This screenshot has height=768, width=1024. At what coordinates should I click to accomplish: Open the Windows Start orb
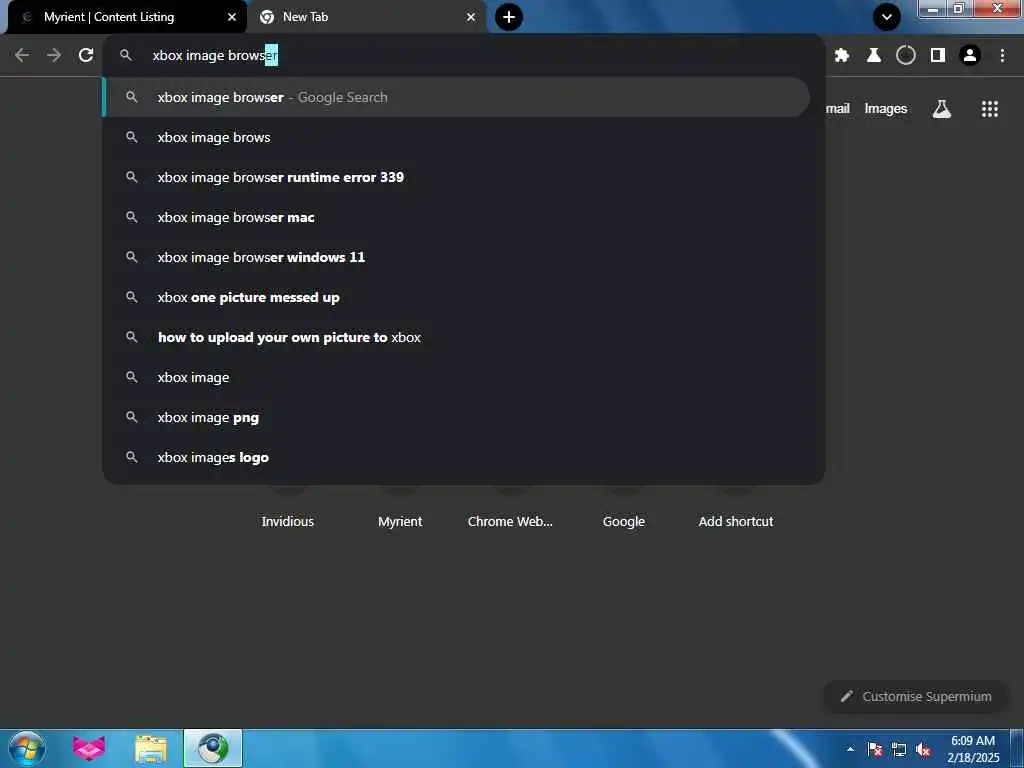[x=27, y=748]
